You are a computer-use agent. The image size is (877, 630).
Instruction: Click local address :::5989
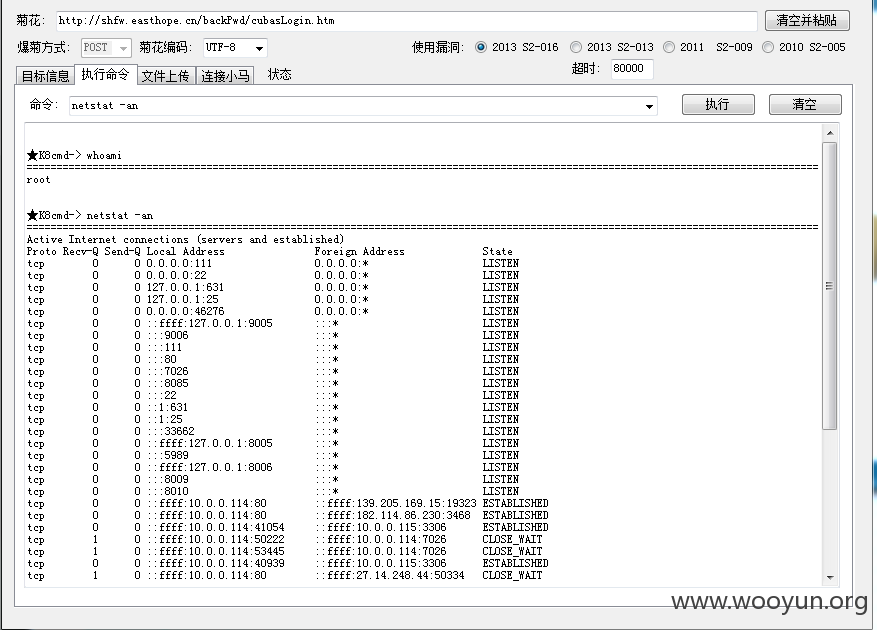coord(168,455)
